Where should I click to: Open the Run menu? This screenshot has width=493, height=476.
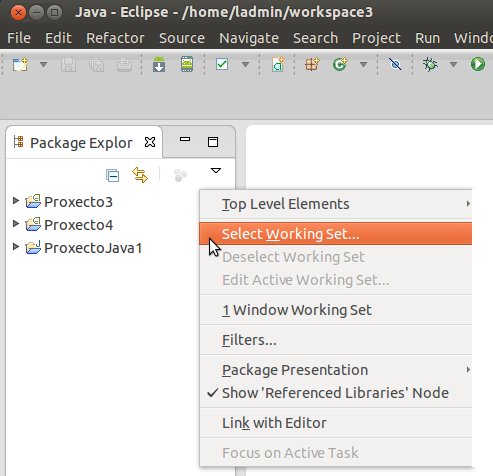(x=427, y=38)
